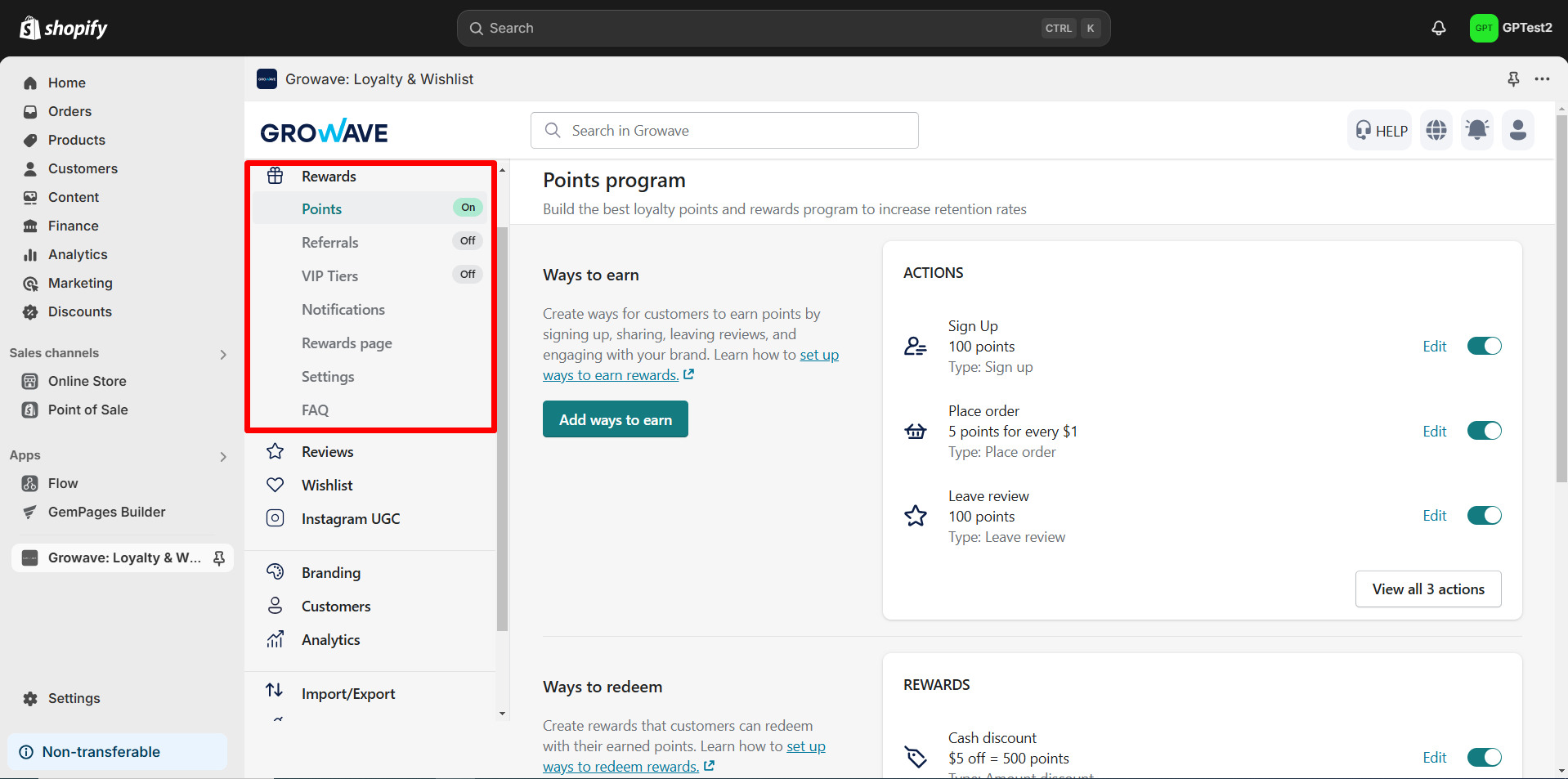
Task: Open the Growave user profile icon
Action: pos(1518,130)
